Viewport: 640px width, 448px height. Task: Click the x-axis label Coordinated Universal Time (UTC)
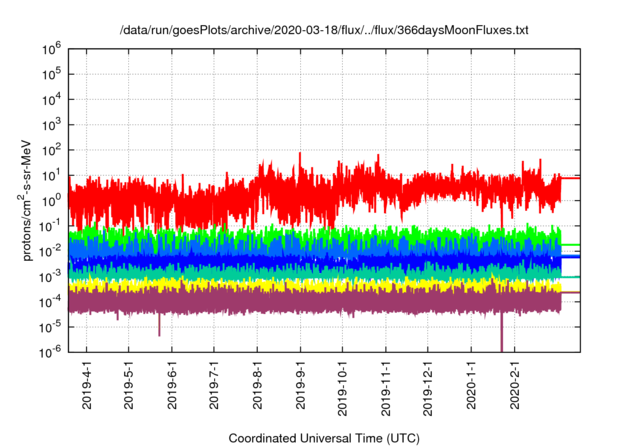tap(324, 438)
